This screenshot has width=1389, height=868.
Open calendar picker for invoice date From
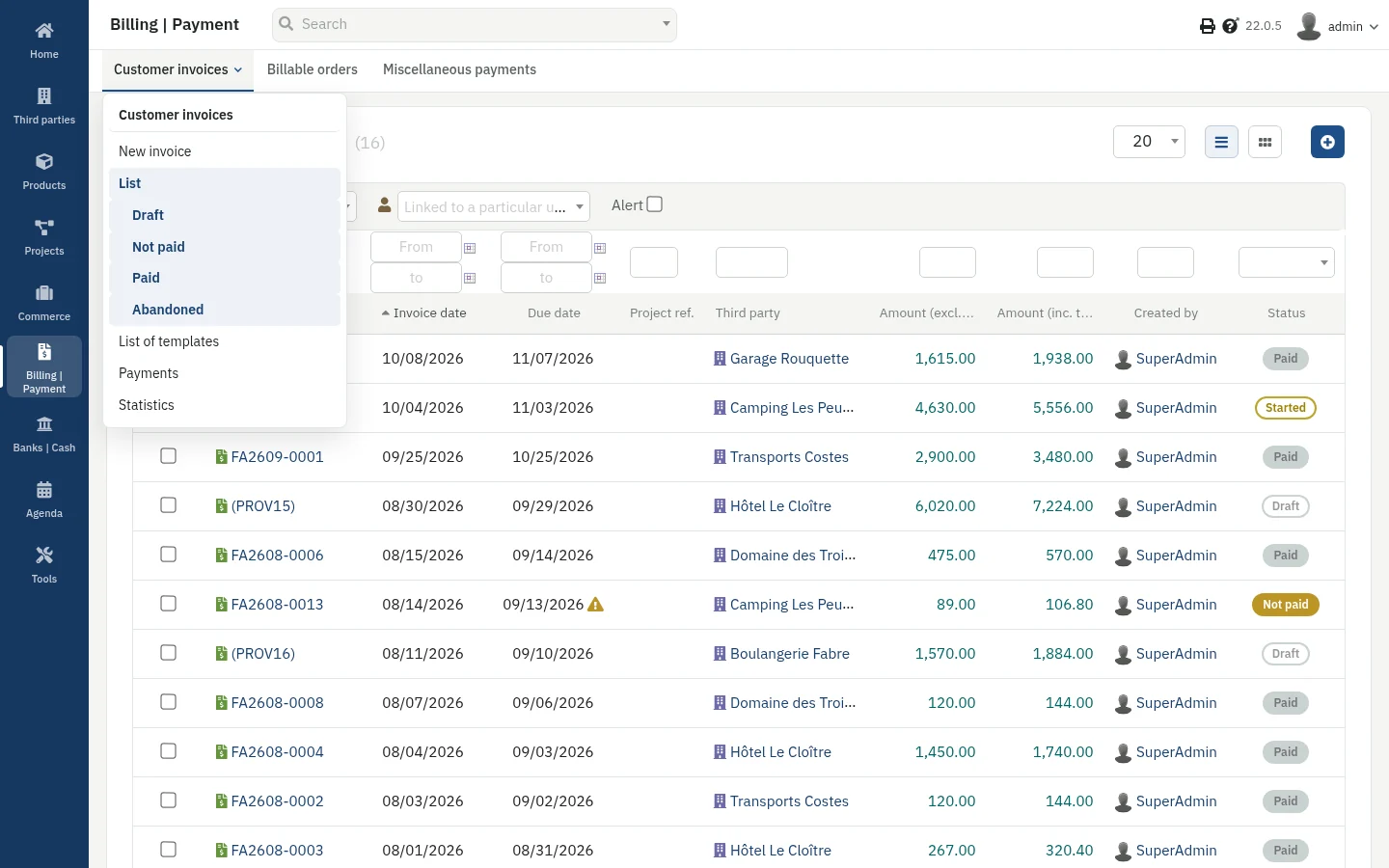coord(470,248)
